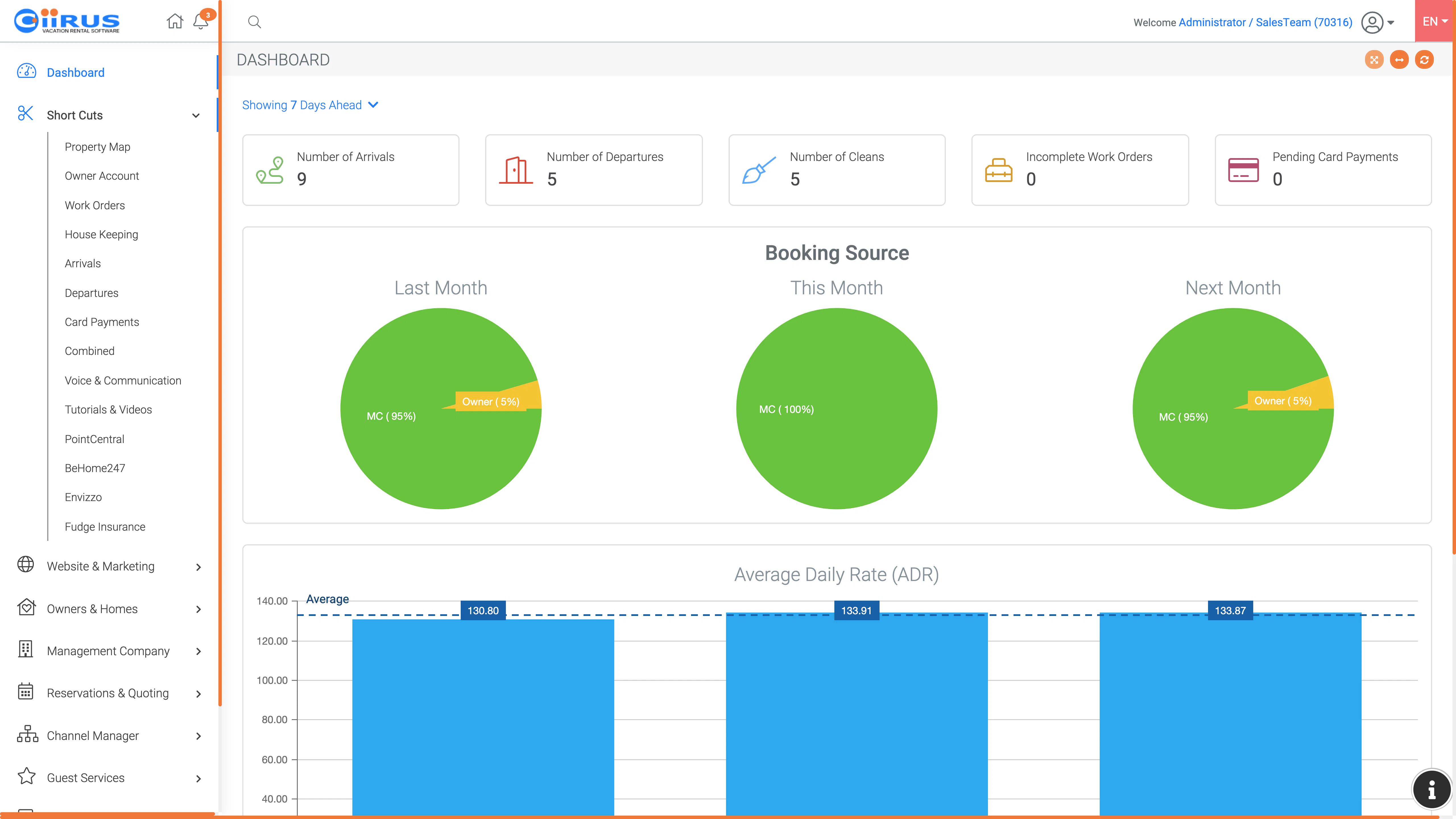Image resolution: width=1456 pixels, height=819 pixels.
Task: Open Work Orders shortcut
Action: click(94, 205)
